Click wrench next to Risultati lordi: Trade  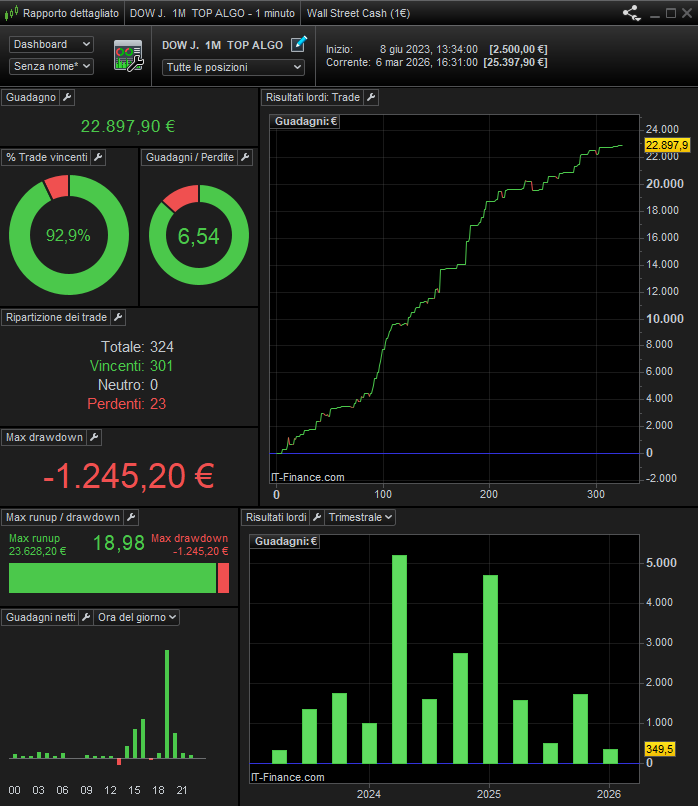(371, 97)
